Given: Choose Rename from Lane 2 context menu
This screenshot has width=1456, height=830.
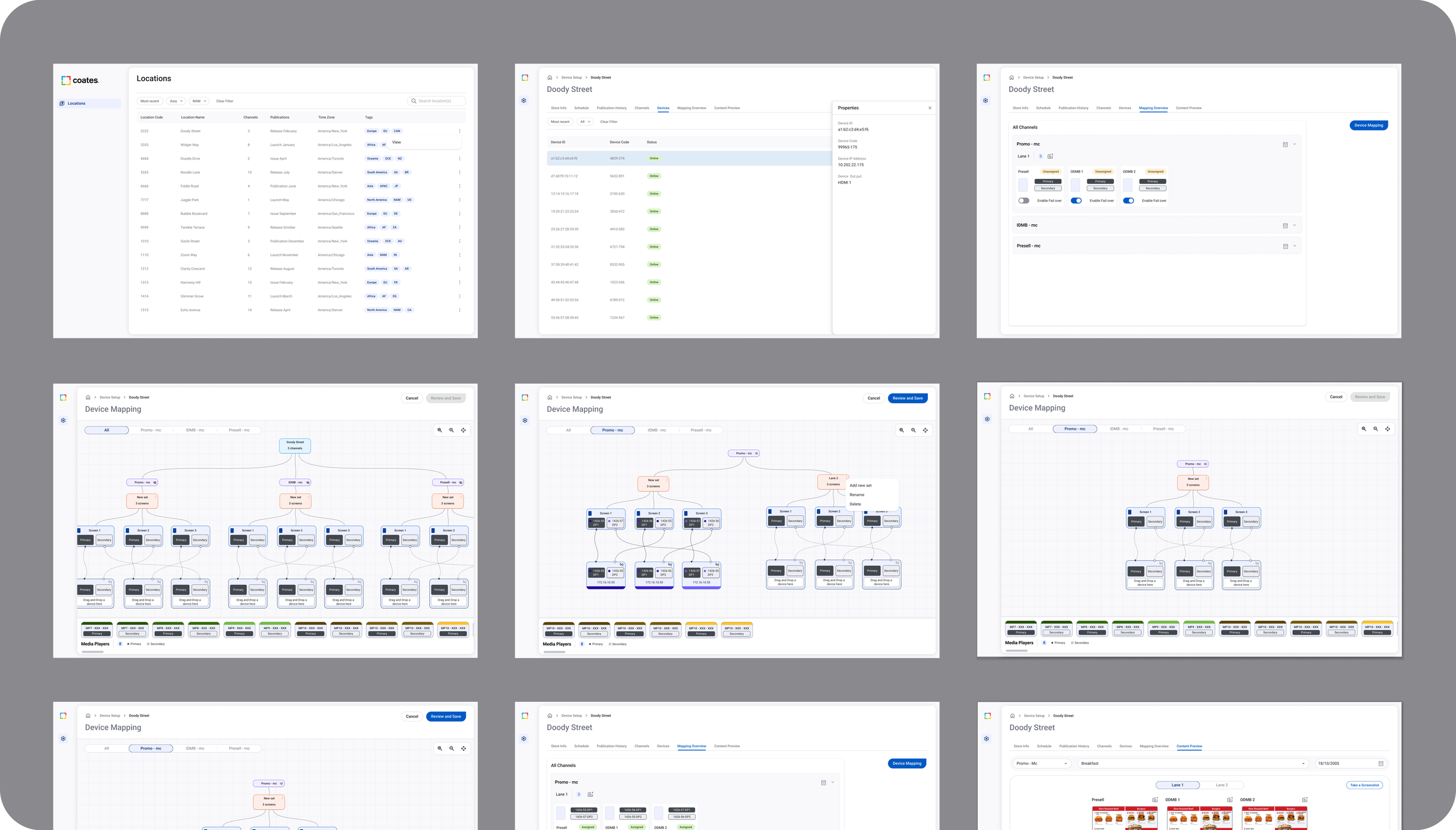Looking at the screenshot, I should tap(857, 495).
